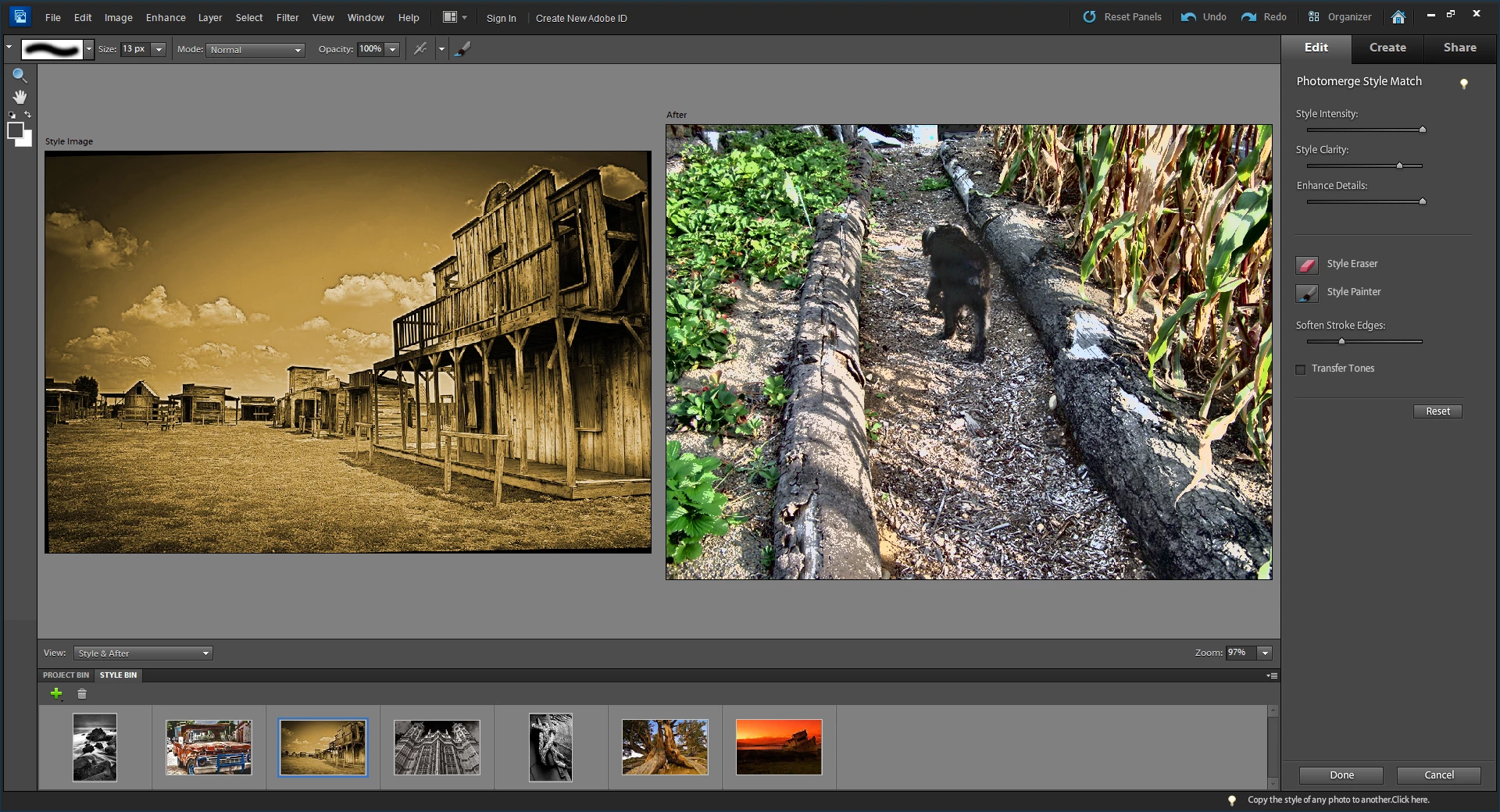Enable the Transfer Tones checkbox
This screenshot has width=1500, height=812.
1301,369
